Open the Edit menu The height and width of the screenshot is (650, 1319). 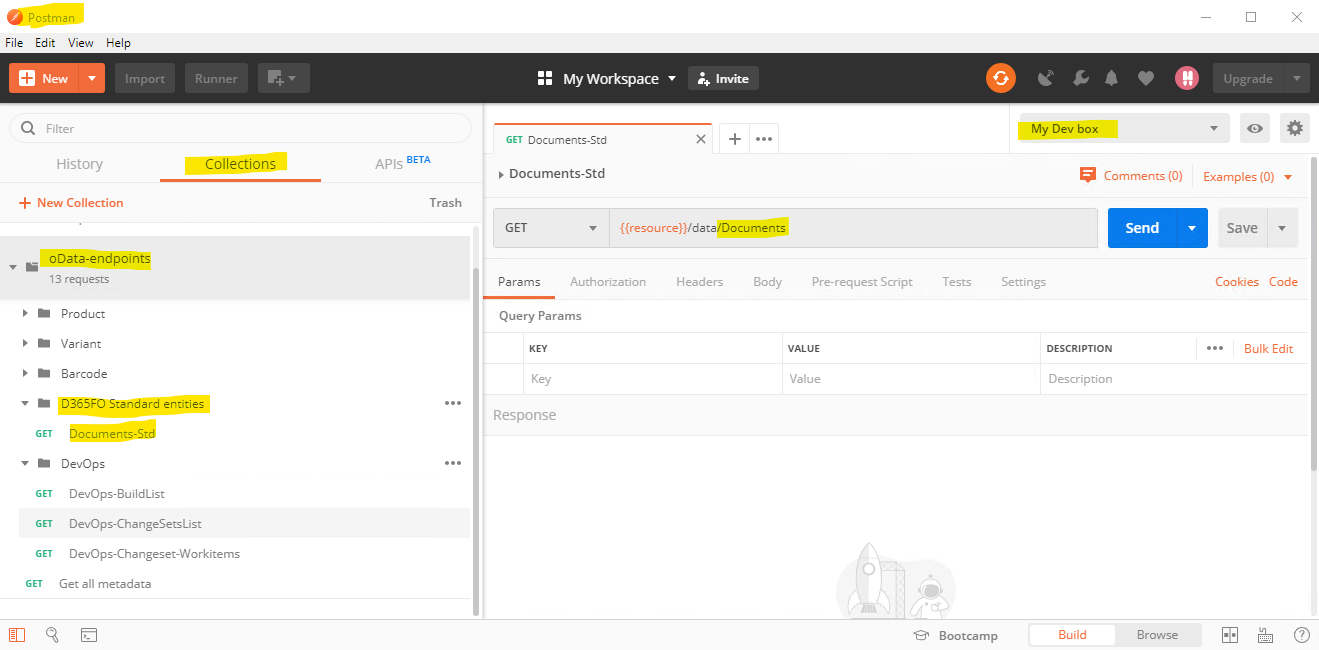coord(45,43)
